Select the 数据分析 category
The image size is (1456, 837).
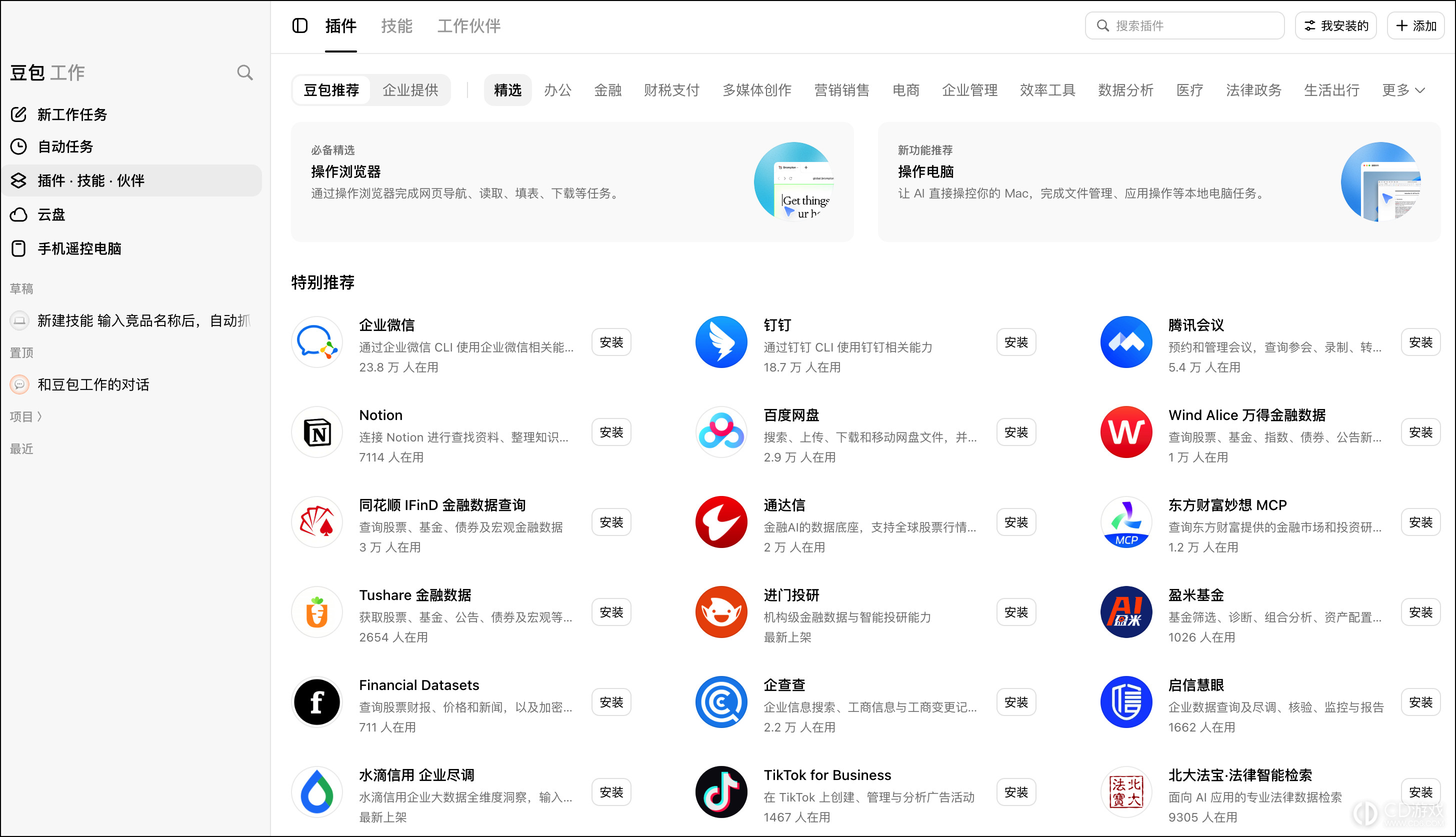click(1125, 90)
